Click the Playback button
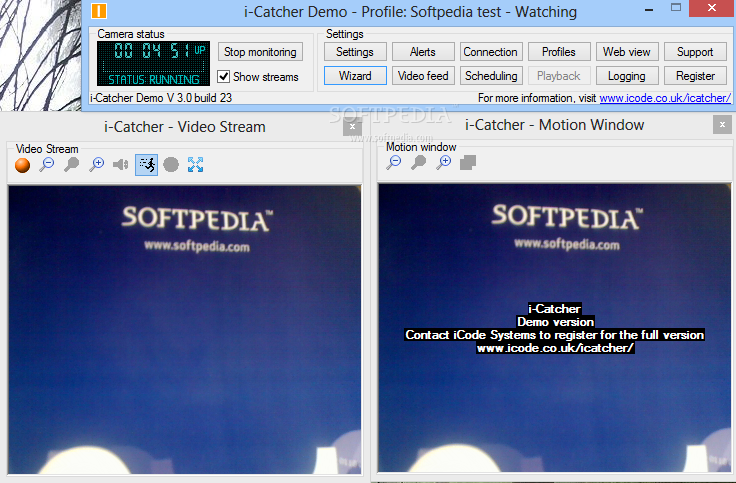 pos(559,76)
